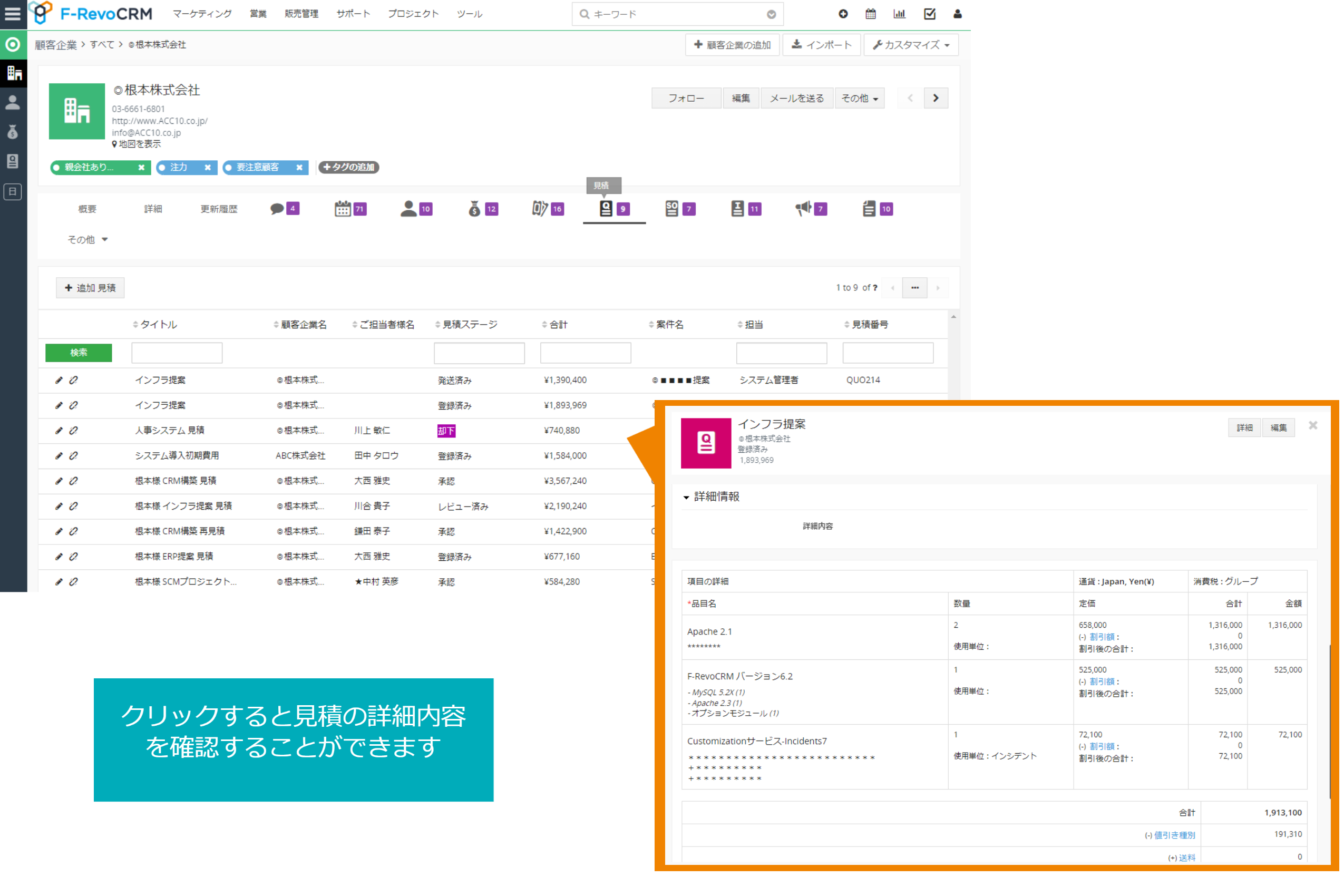The height and width of the screenshot is (896, 1344).
Task: Open the money bag tab badge 12
Action: pos(483,209)
